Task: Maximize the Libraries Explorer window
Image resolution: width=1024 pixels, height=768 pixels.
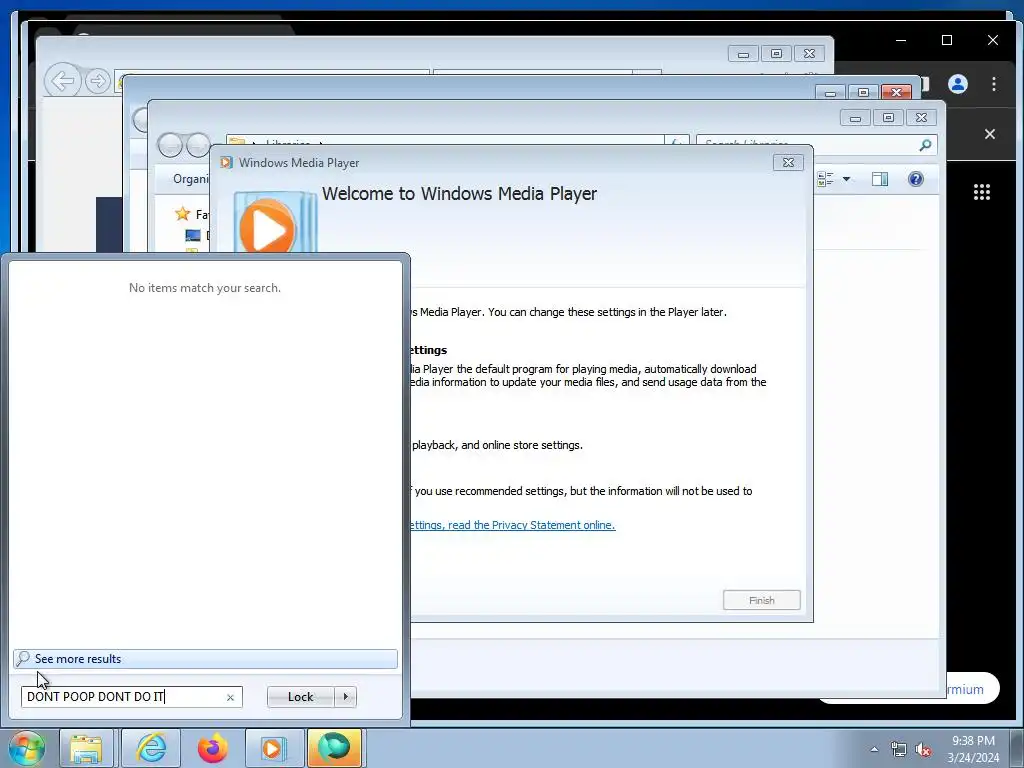Action: pyautogui.click(x=888, y=118)
